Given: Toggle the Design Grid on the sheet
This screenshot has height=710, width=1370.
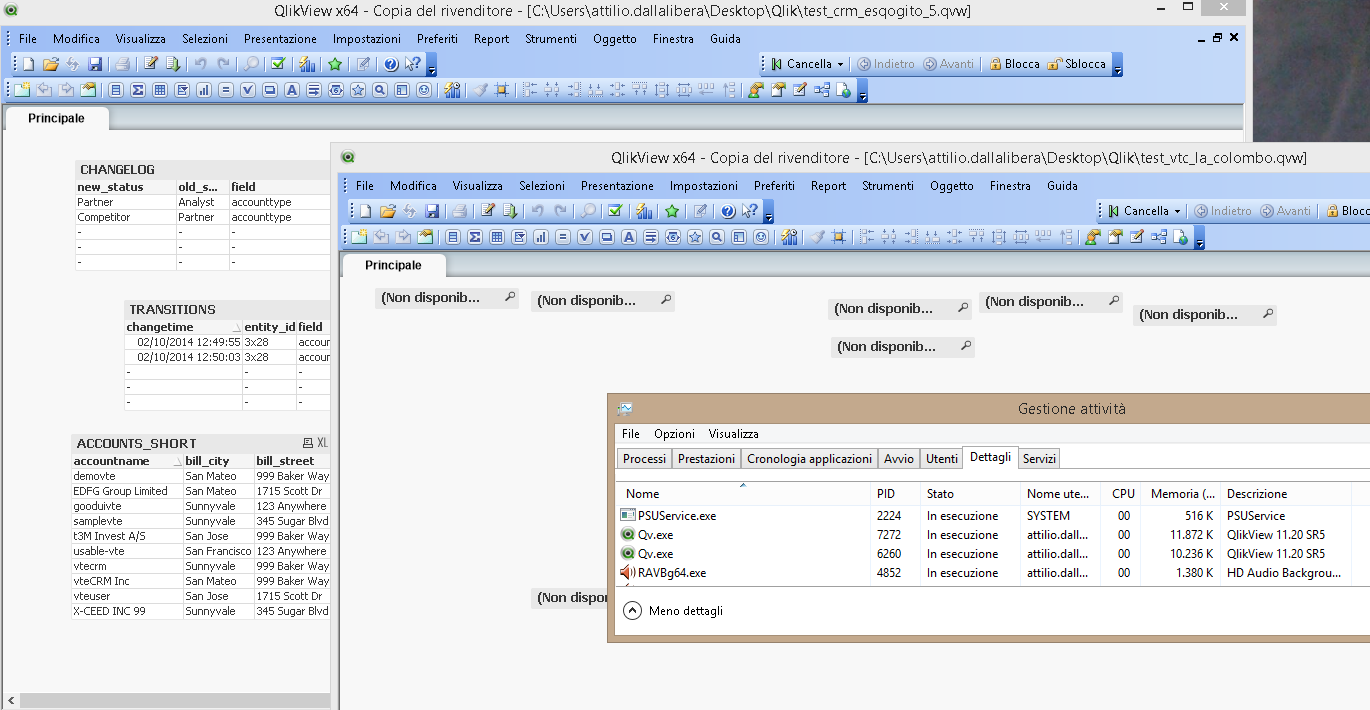Looking at the screenshot, I should coord(503,89).
